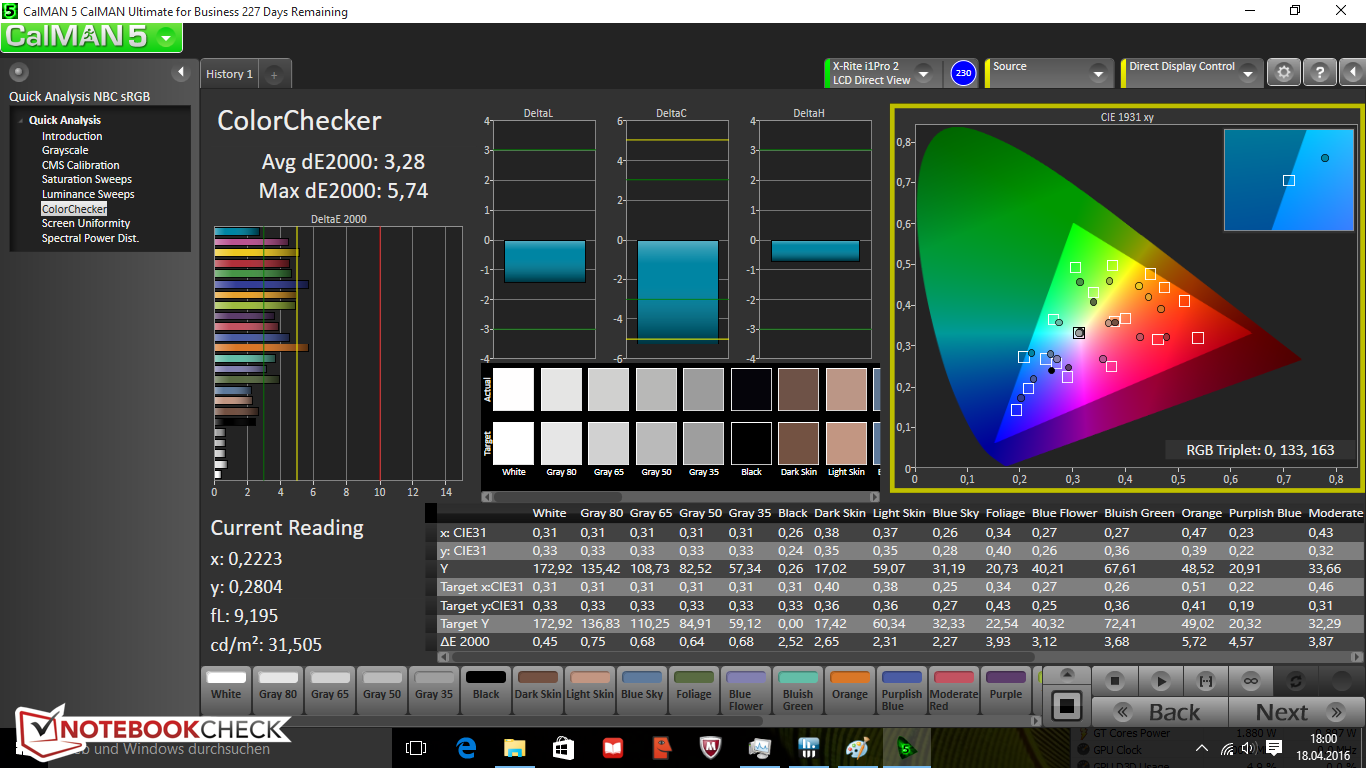
Task: Collapse the Quick Analysis tree node
Action: click(x=20, y=121)
